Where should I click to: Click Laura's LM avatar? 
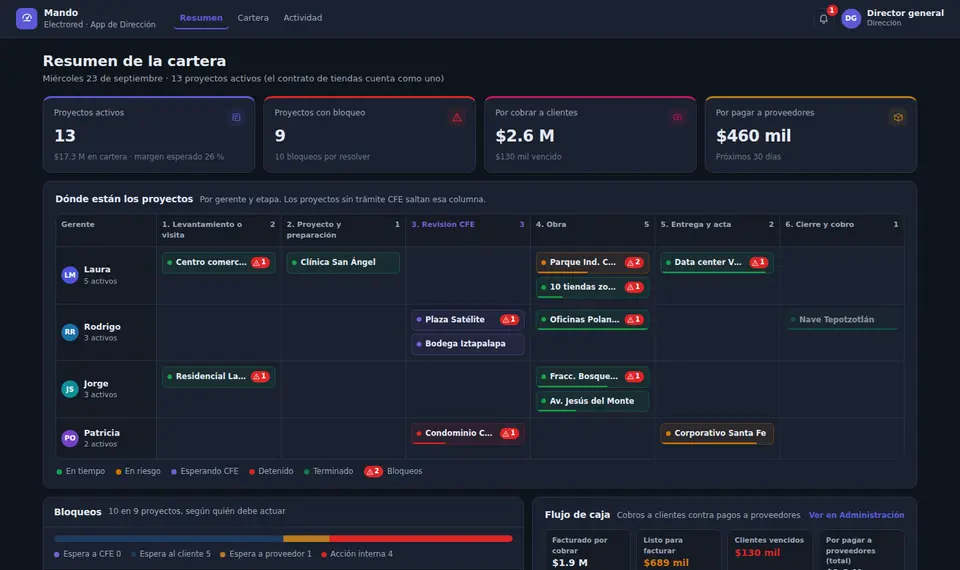(70, 275)
